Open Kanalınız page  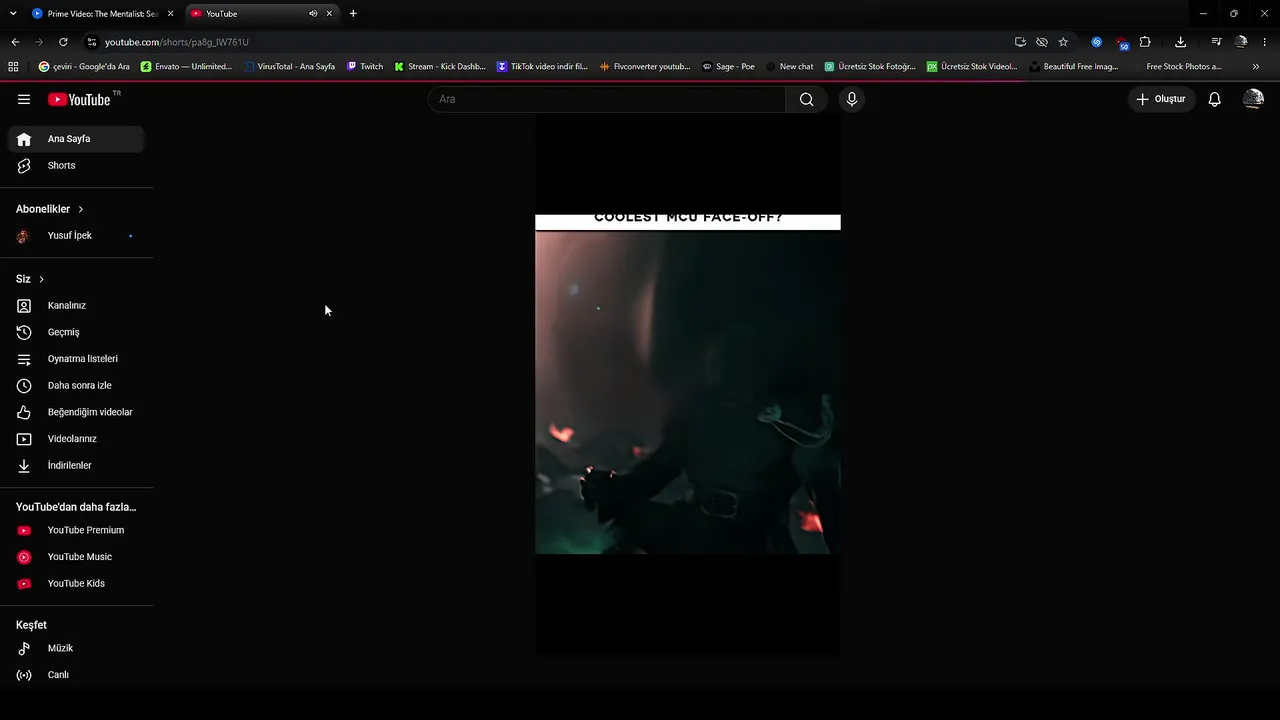(76, 306)
